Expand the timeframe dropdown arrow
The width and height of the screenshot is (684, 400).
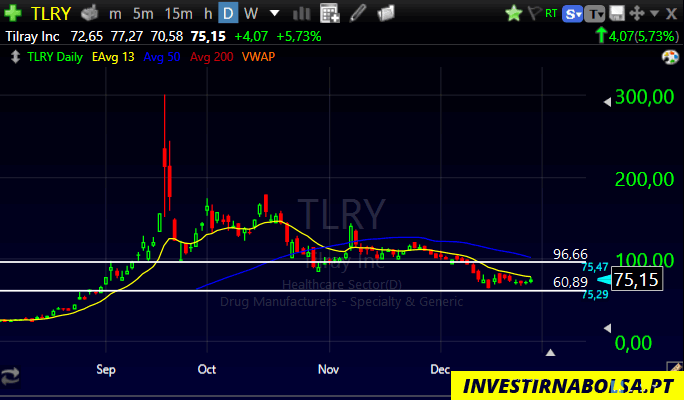(274, 14)
